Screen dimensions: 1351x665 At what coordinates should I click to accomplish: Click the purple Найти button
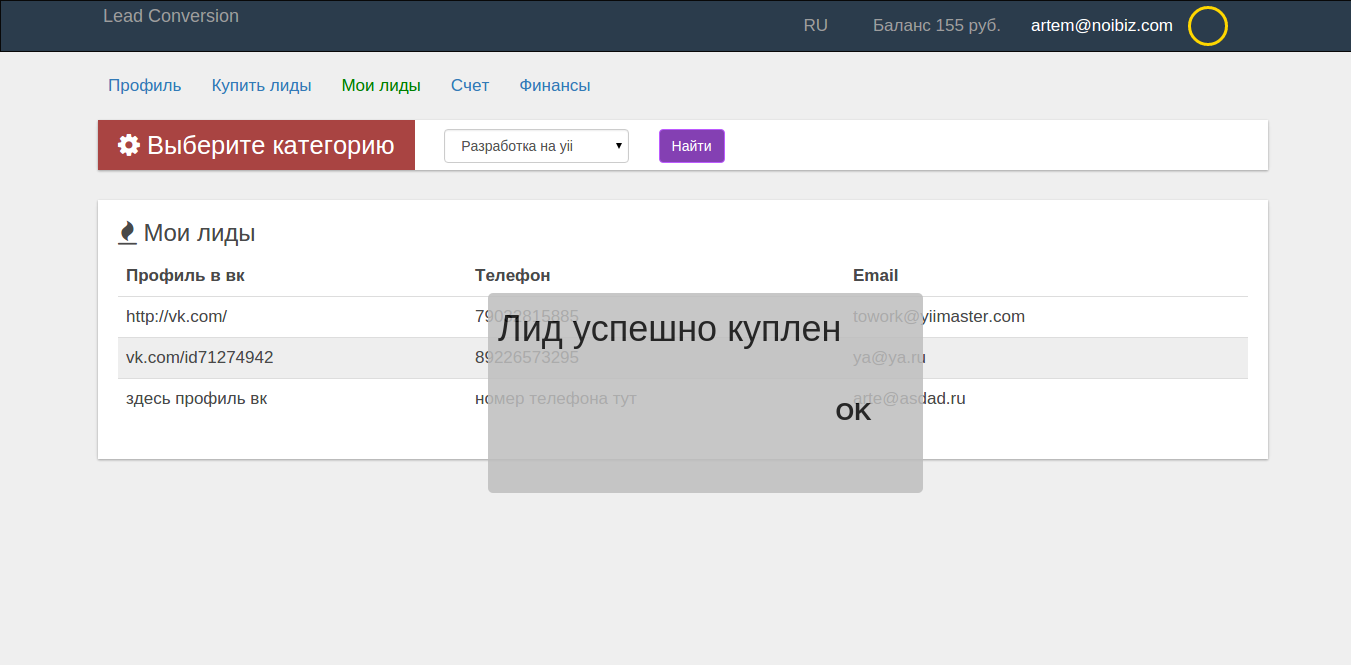click(691, 146)
